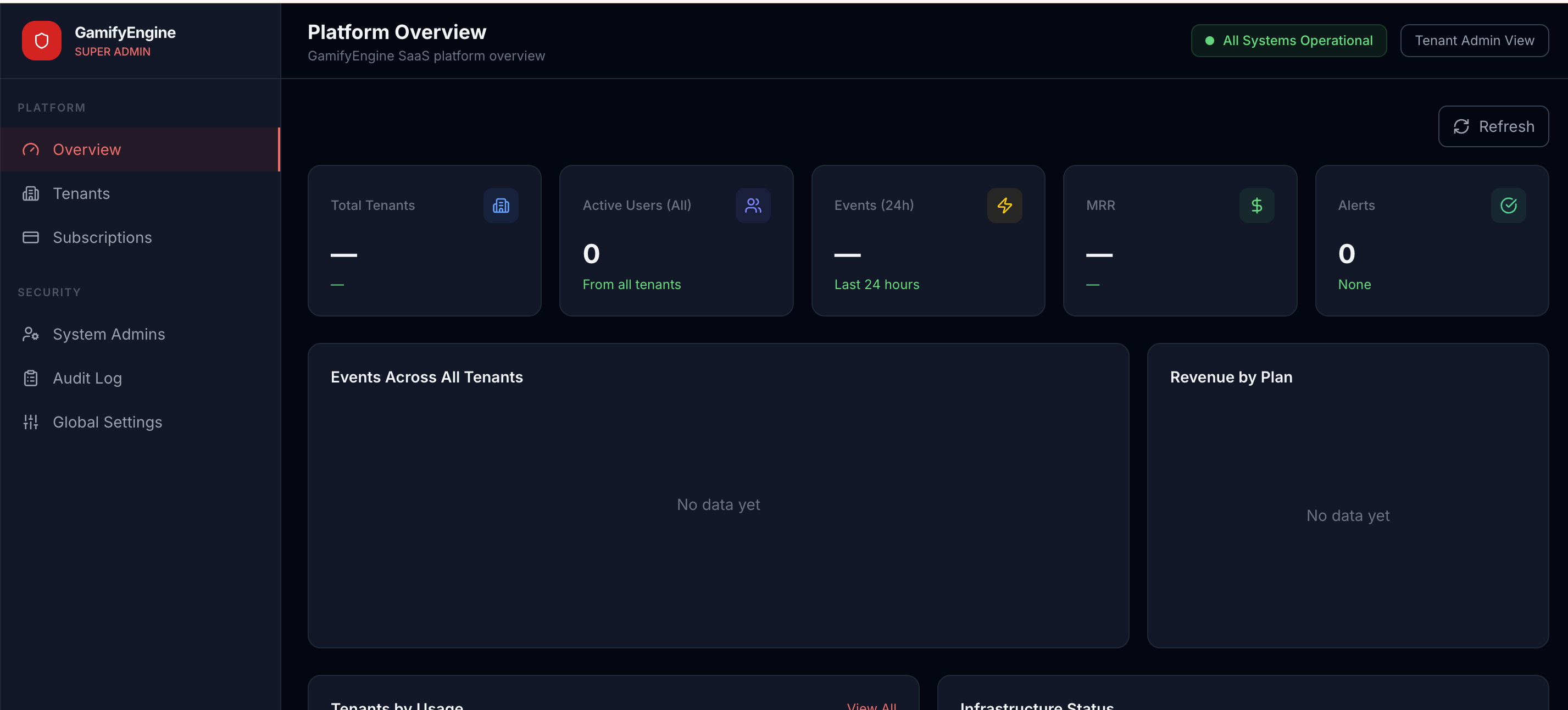1568x710 pixels.
Task: Open View All for Tenants by Usage
Action: (x=872, y=705)
